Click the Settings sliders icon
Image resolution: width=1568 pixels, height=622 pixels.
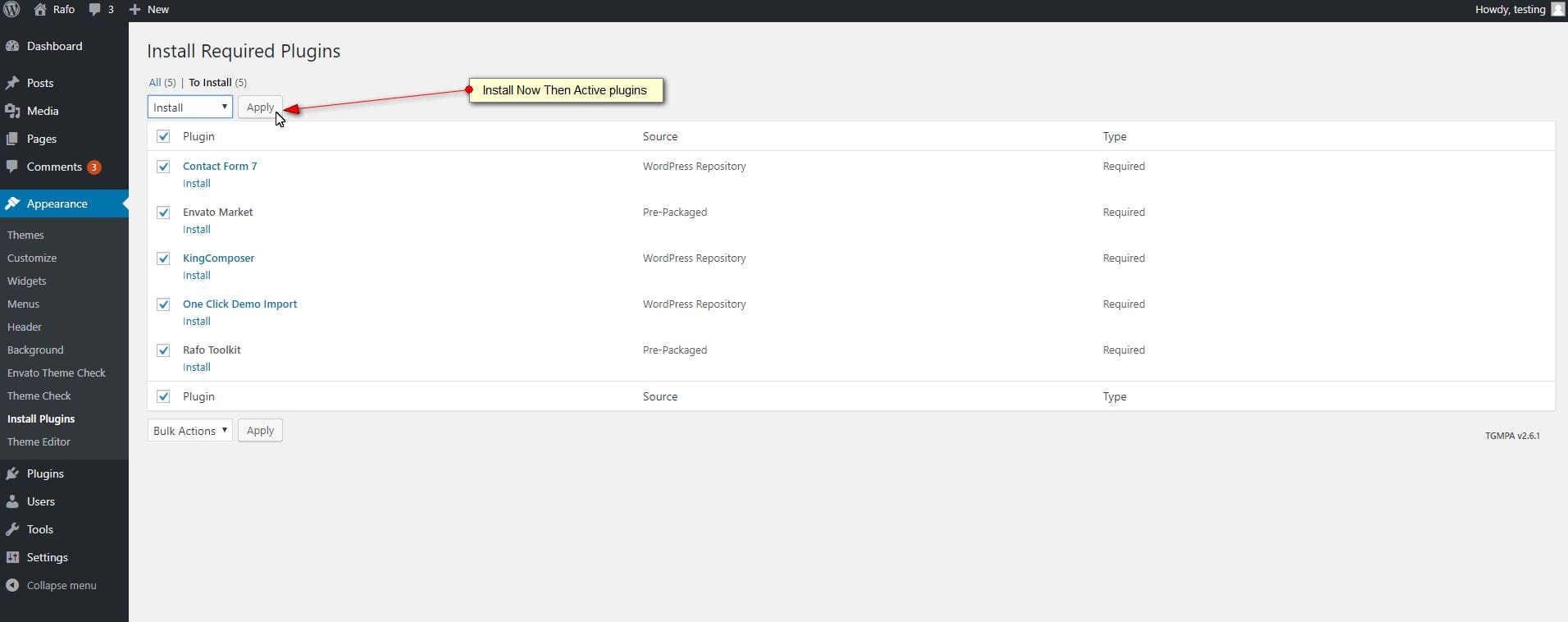click(12, 557)
